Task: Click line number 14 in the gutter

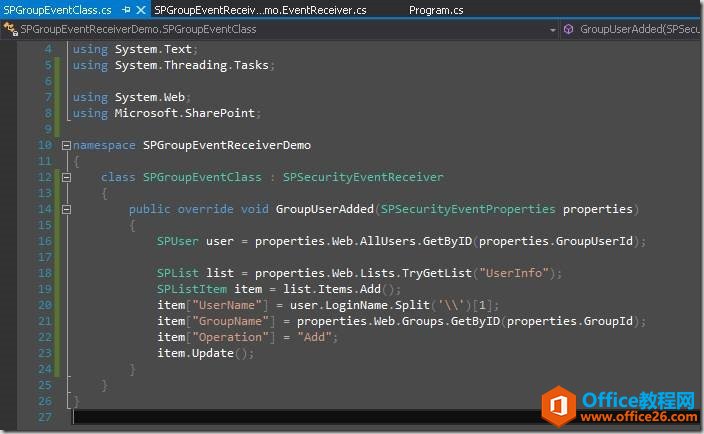Action: 44,209
